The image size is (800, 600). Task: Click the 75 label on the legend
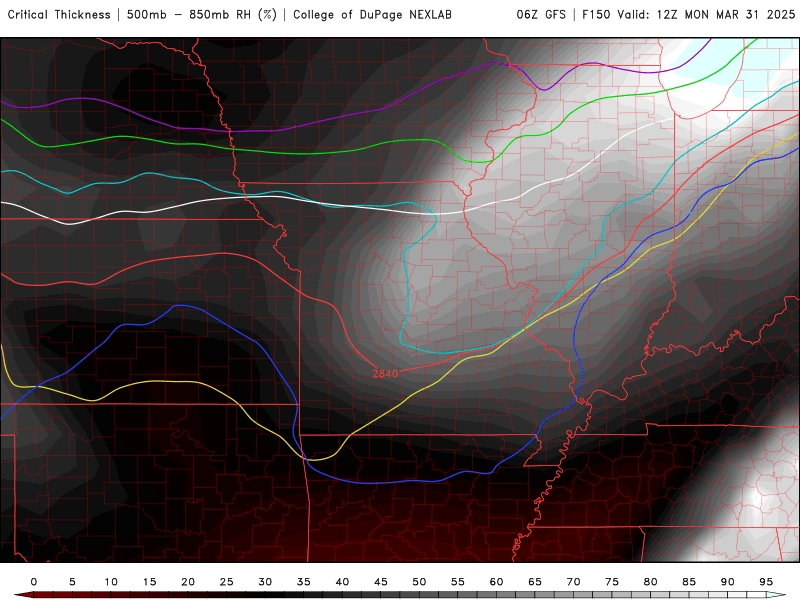pyautogui.click(x=612, y=582)
